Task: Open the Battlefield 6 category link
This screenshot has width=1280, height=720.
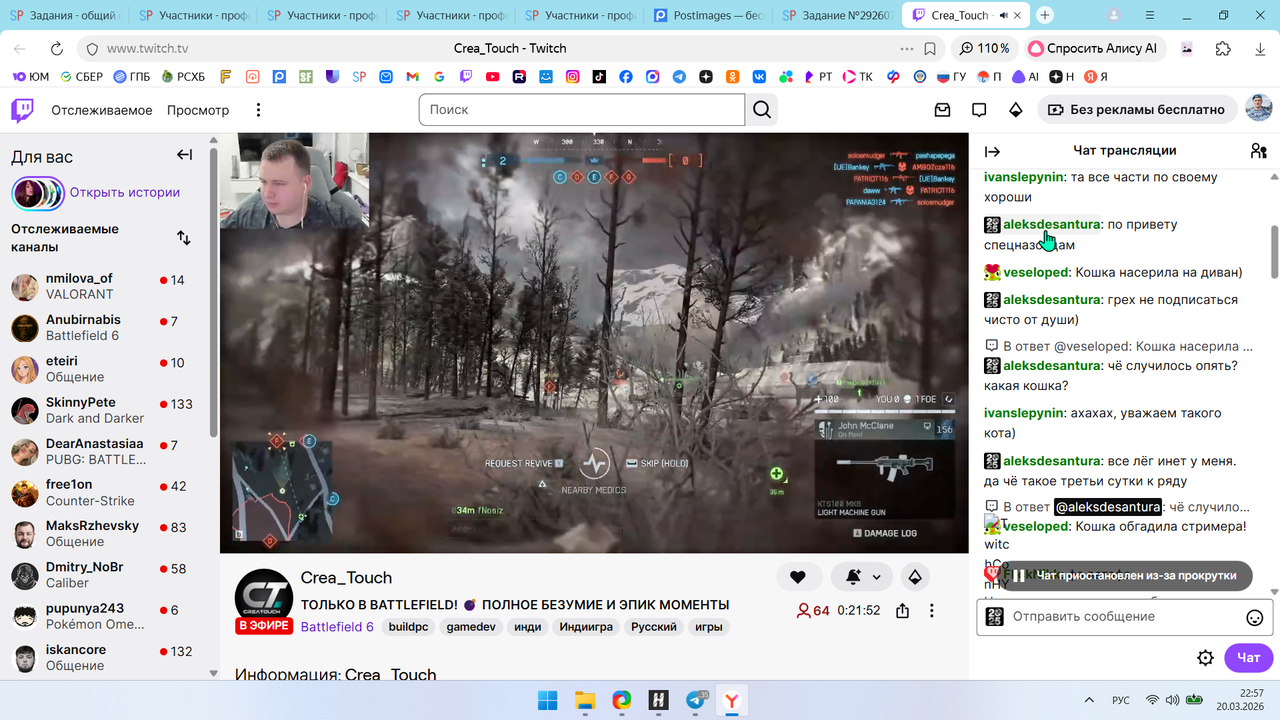Action: (337, 627)
